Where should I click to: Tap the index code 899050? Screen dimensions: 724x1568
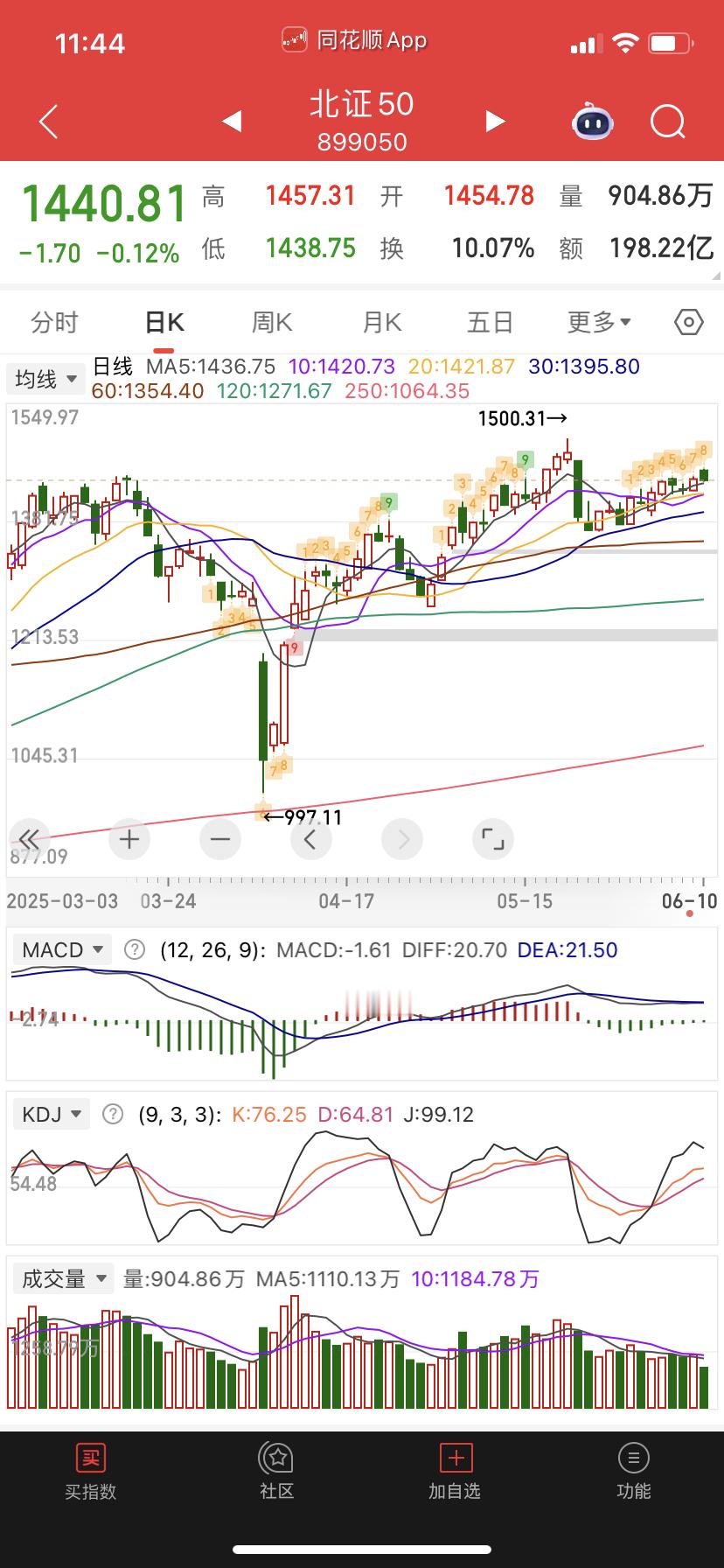[362, 142]
